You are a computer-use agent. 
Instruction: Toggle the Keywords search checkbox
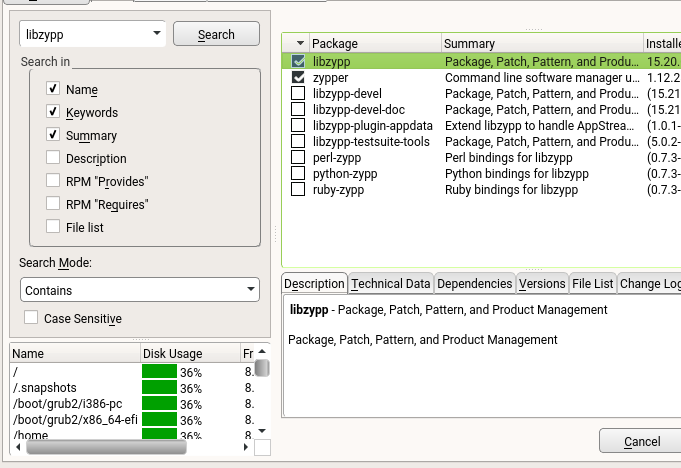pos(53,112)
